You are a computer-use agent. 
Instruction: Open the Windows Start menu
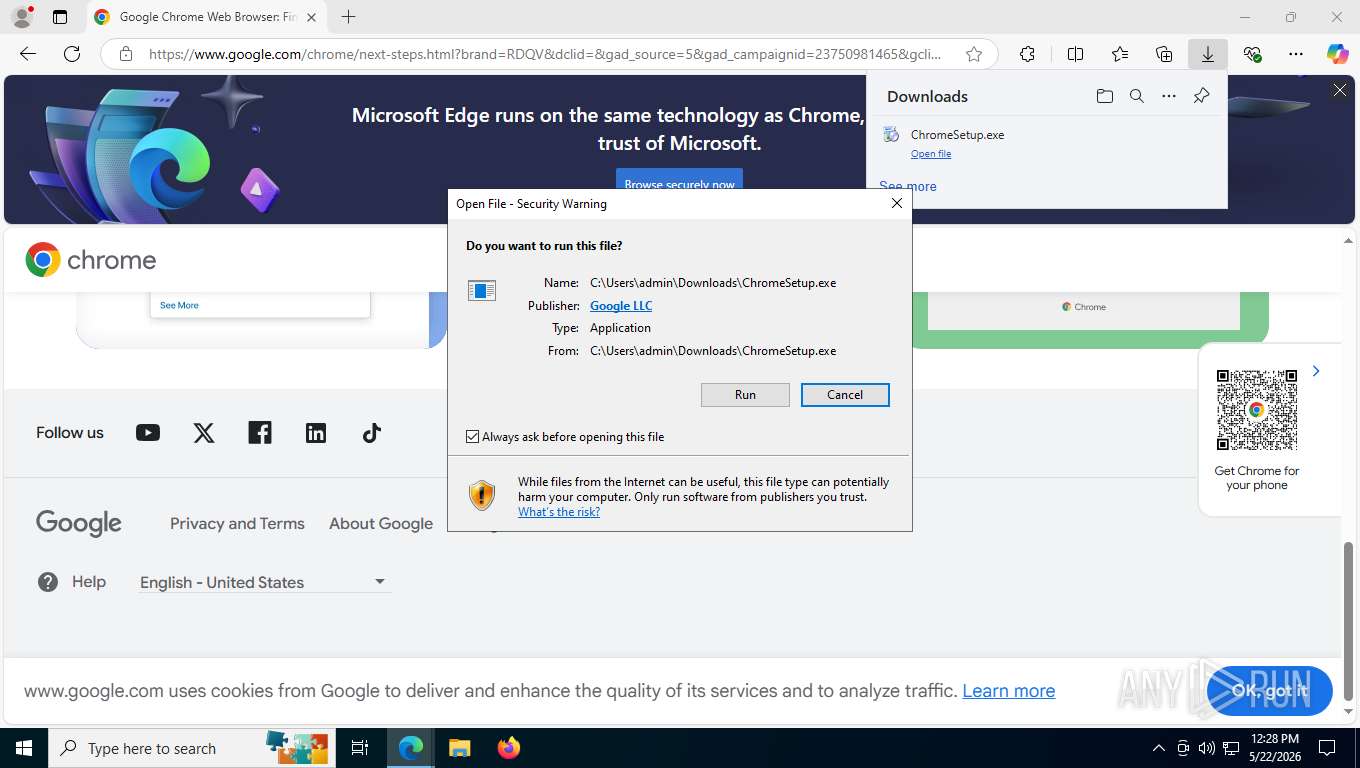click(x=23, y=748)
